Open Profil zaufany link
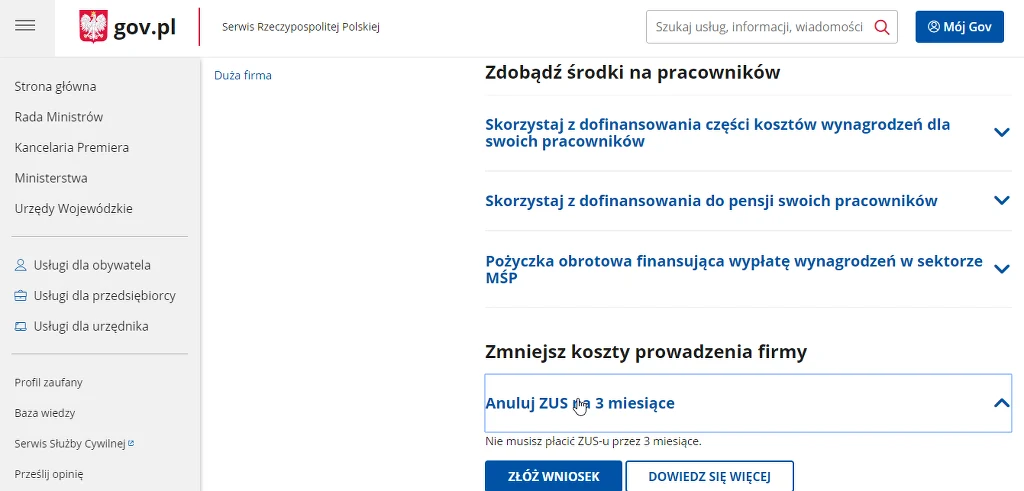1024x491 pixels. (x=48, y=383)
